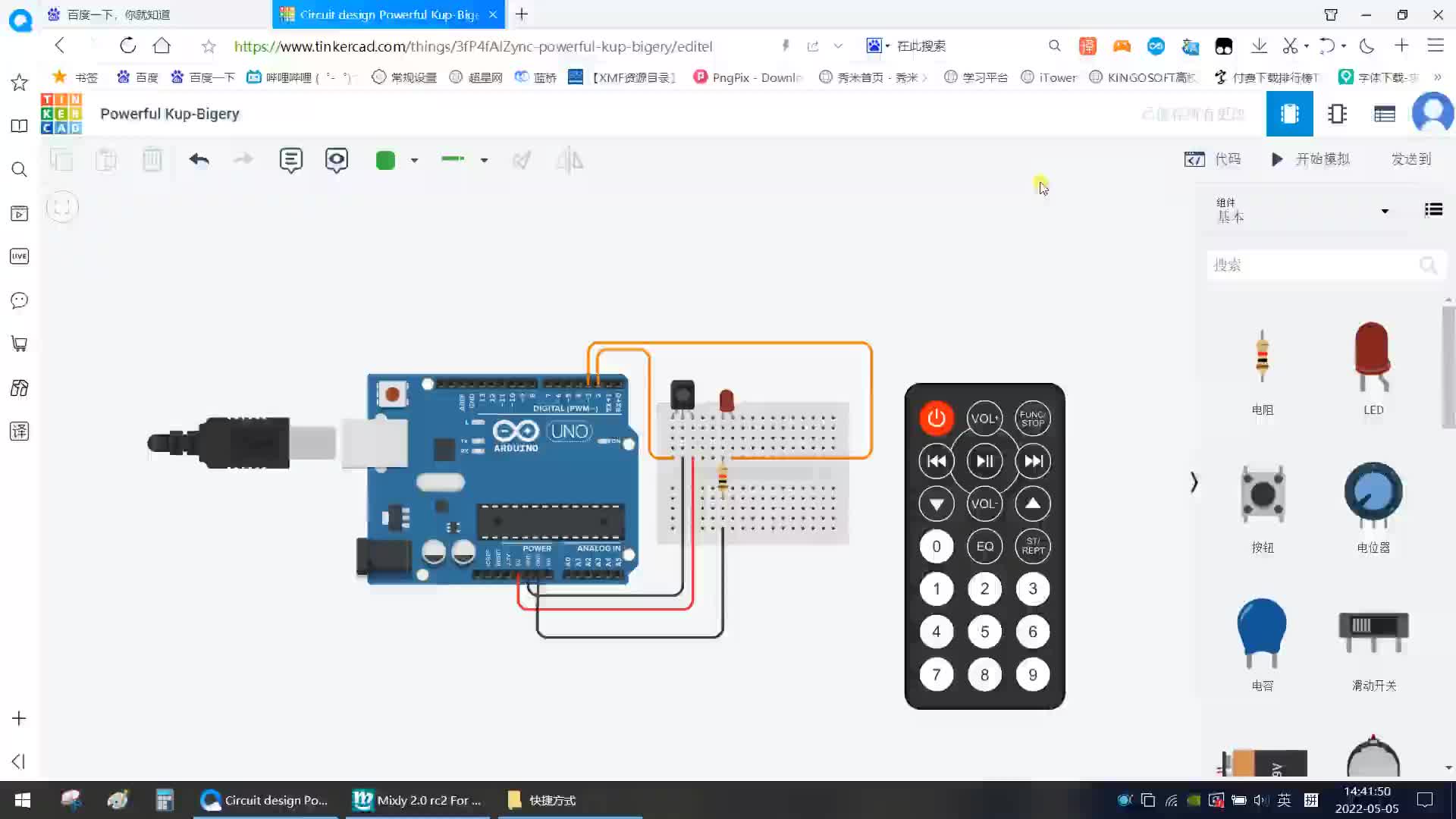The image size is (1456, 819).
Task: Click the copy icon in the editor toolbar
Action: tap(61, 160)
